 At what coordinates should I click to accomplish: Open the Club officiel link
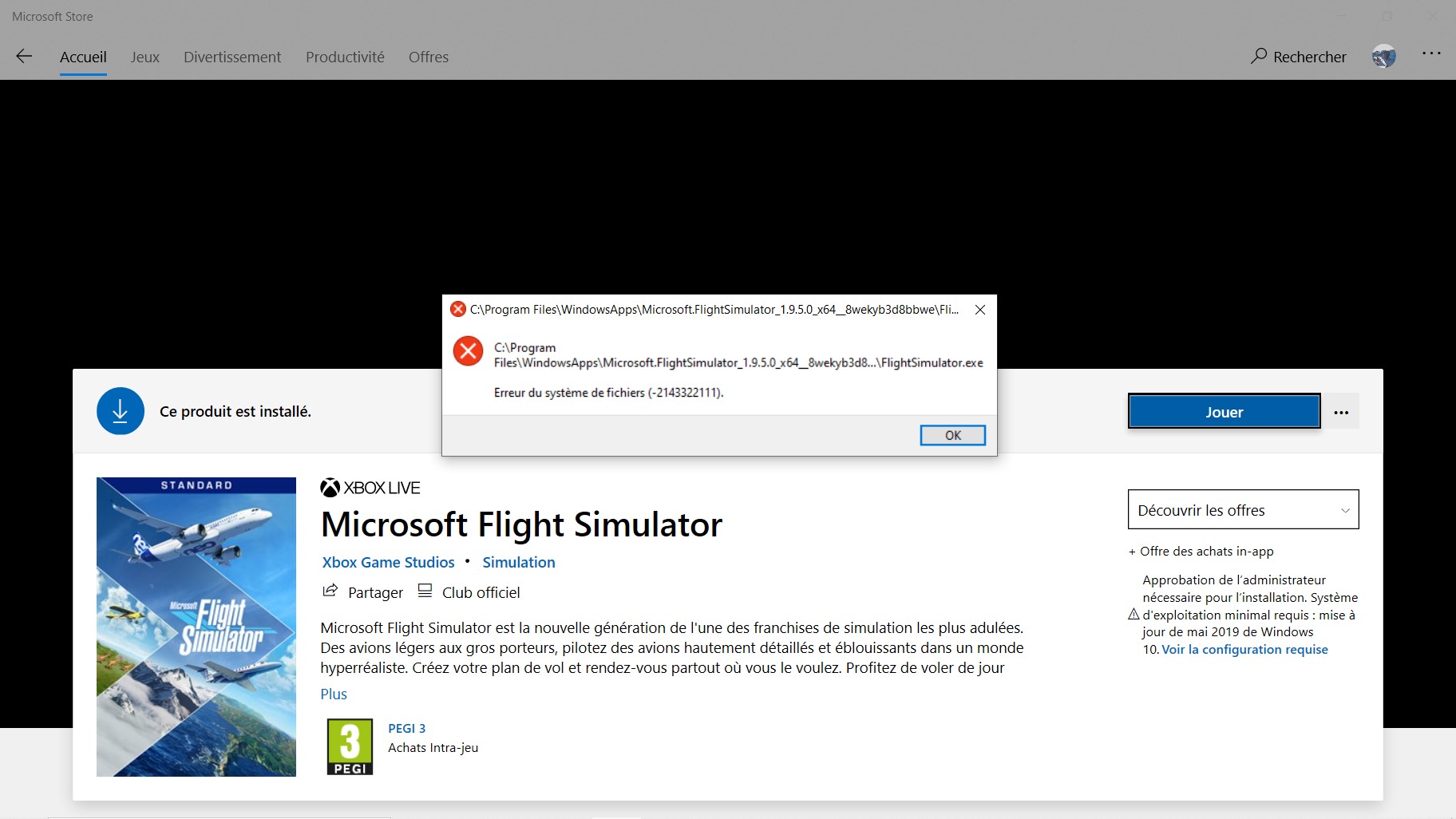point(481,592)
